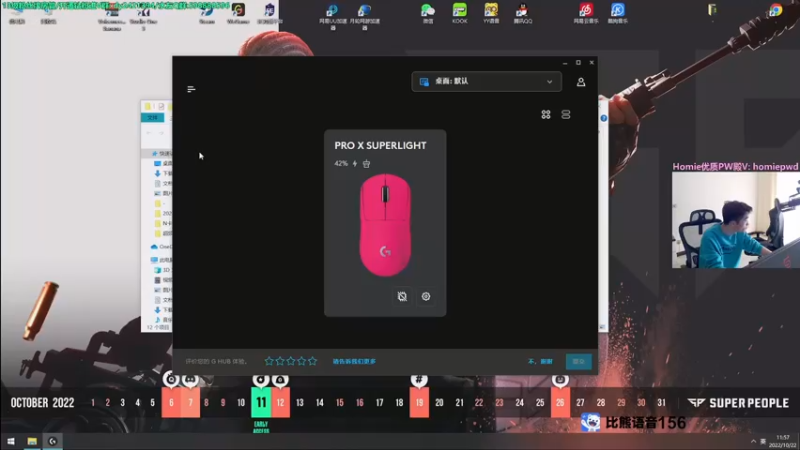This screenshot has height=450, width=800.
Task: Rate G HUB five stars
Action: [x=312, y=361]
